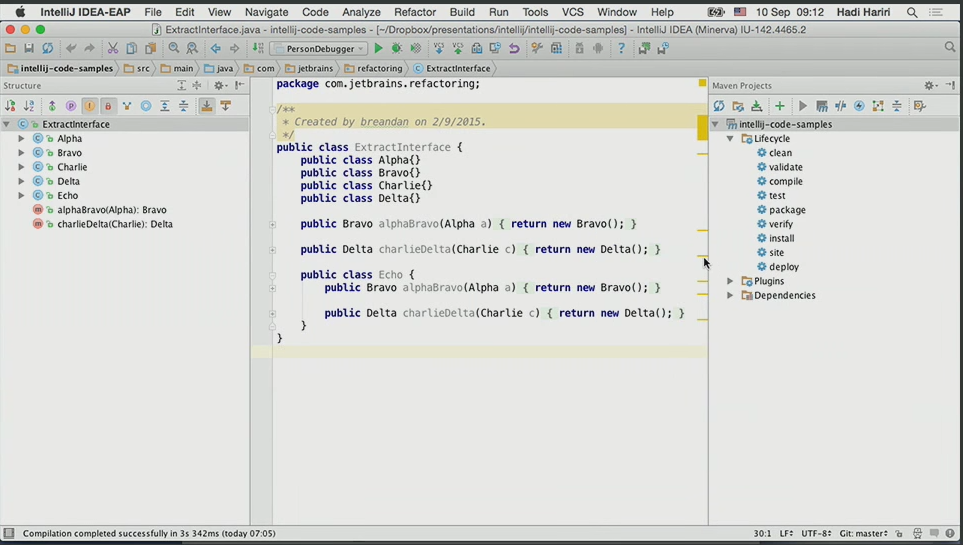Open PersonDebugger run configuration dropdown
Image resolution: width=963 pixels, height=545 pixels.
click(x=320, y=48)
